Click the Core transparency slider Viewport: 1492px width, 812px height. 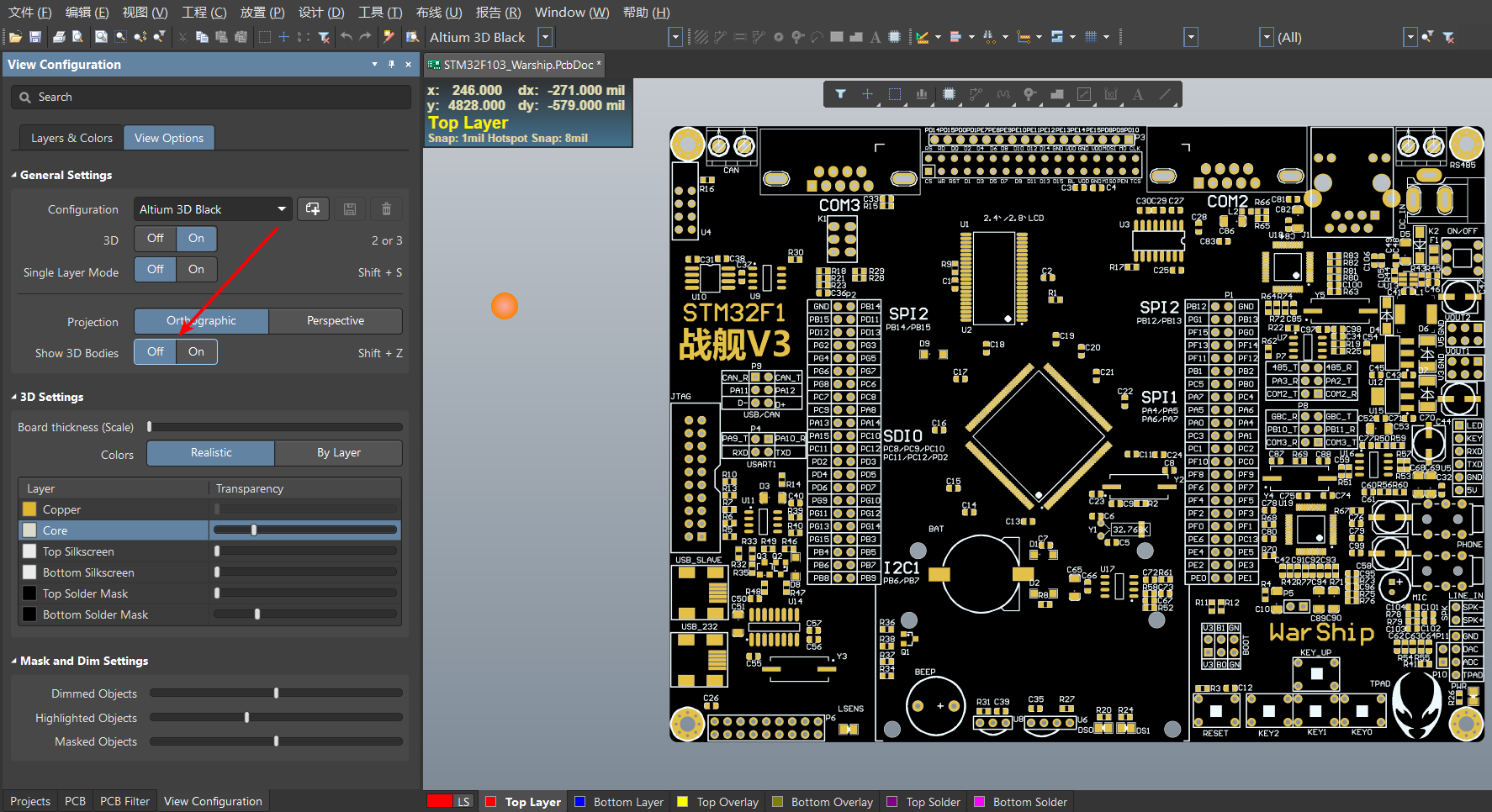[x=305, y=530]
